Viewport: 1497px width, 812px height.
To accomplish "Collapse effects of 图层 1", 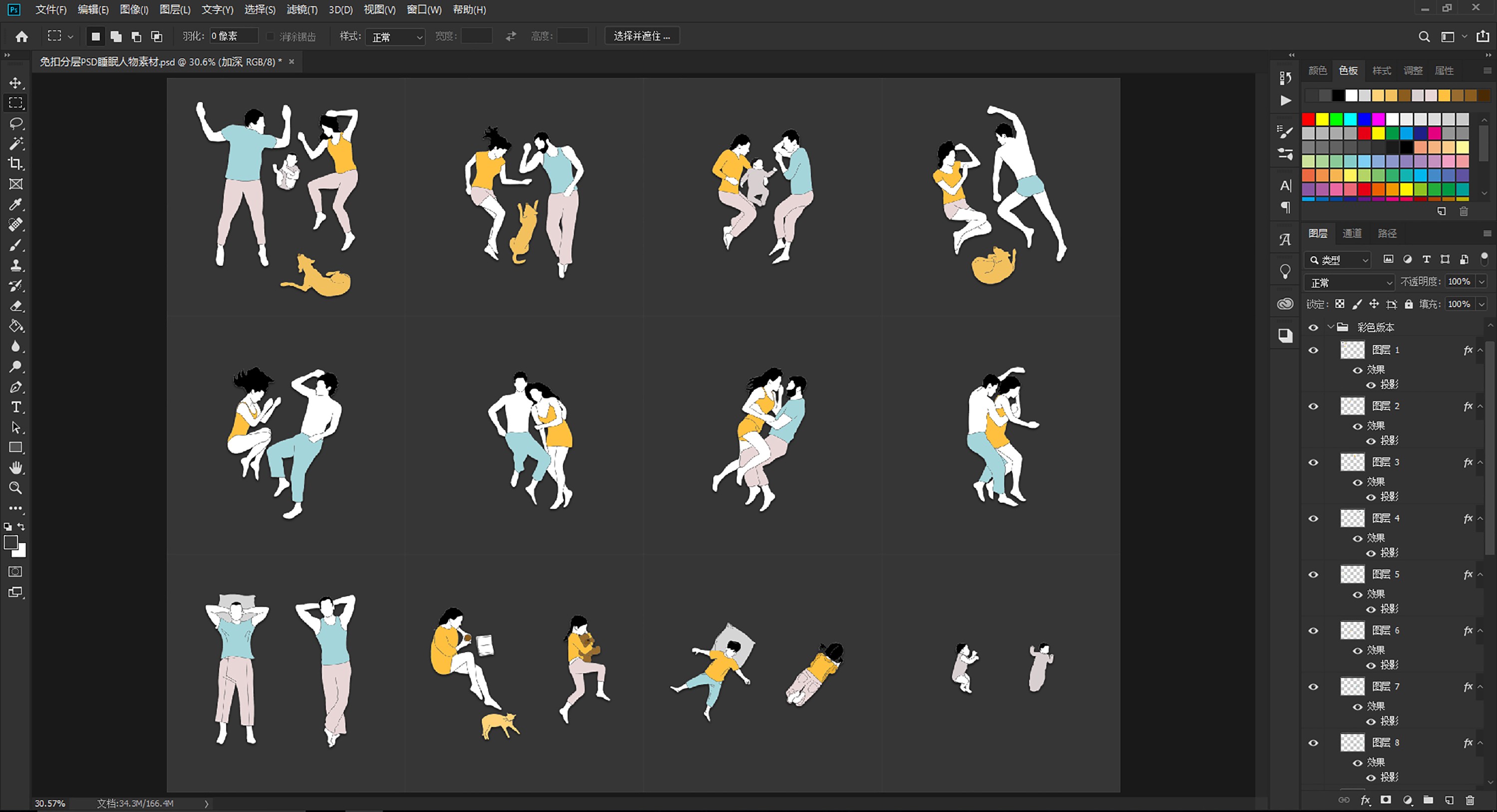I will [x=1480, y=350].
